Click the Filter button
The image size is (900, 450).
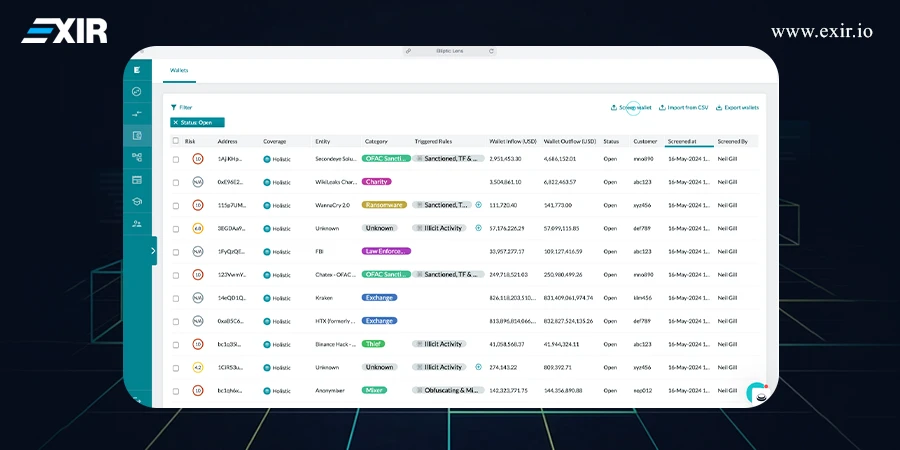pyautogui.click(x=181, y=107)
